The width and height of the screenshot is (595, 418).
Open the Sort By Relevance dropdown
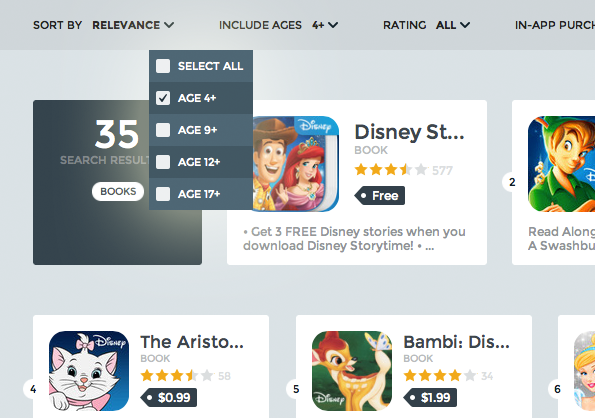coord(133,25)
